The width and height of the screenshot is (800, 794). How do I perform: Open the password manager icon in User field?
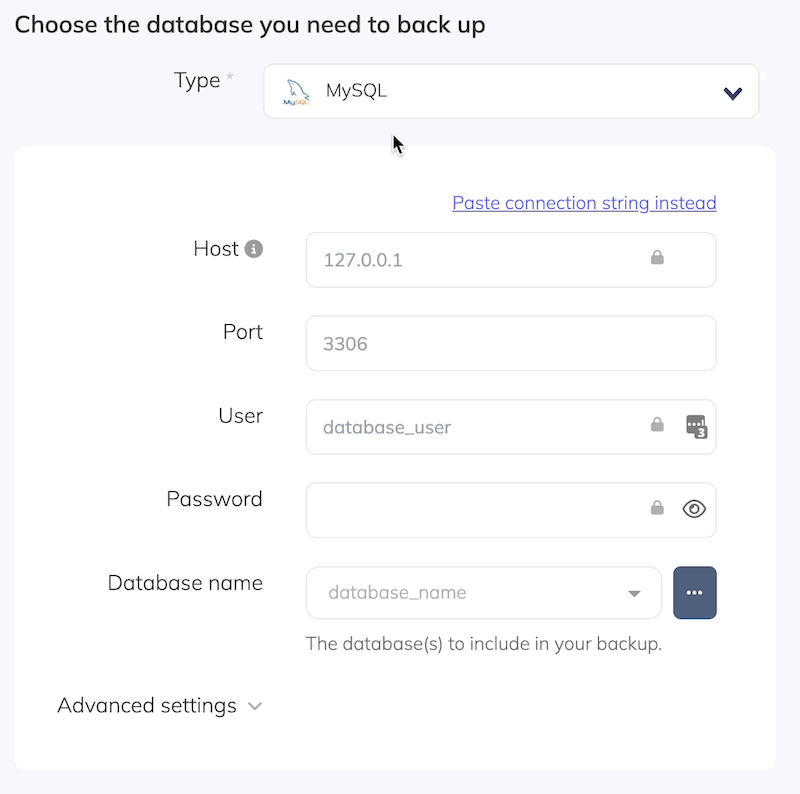click(x=696, y=427)
